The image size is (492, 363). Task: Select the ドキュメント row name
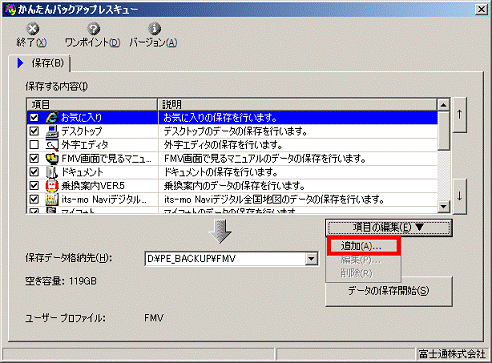(x=82, y=172)
